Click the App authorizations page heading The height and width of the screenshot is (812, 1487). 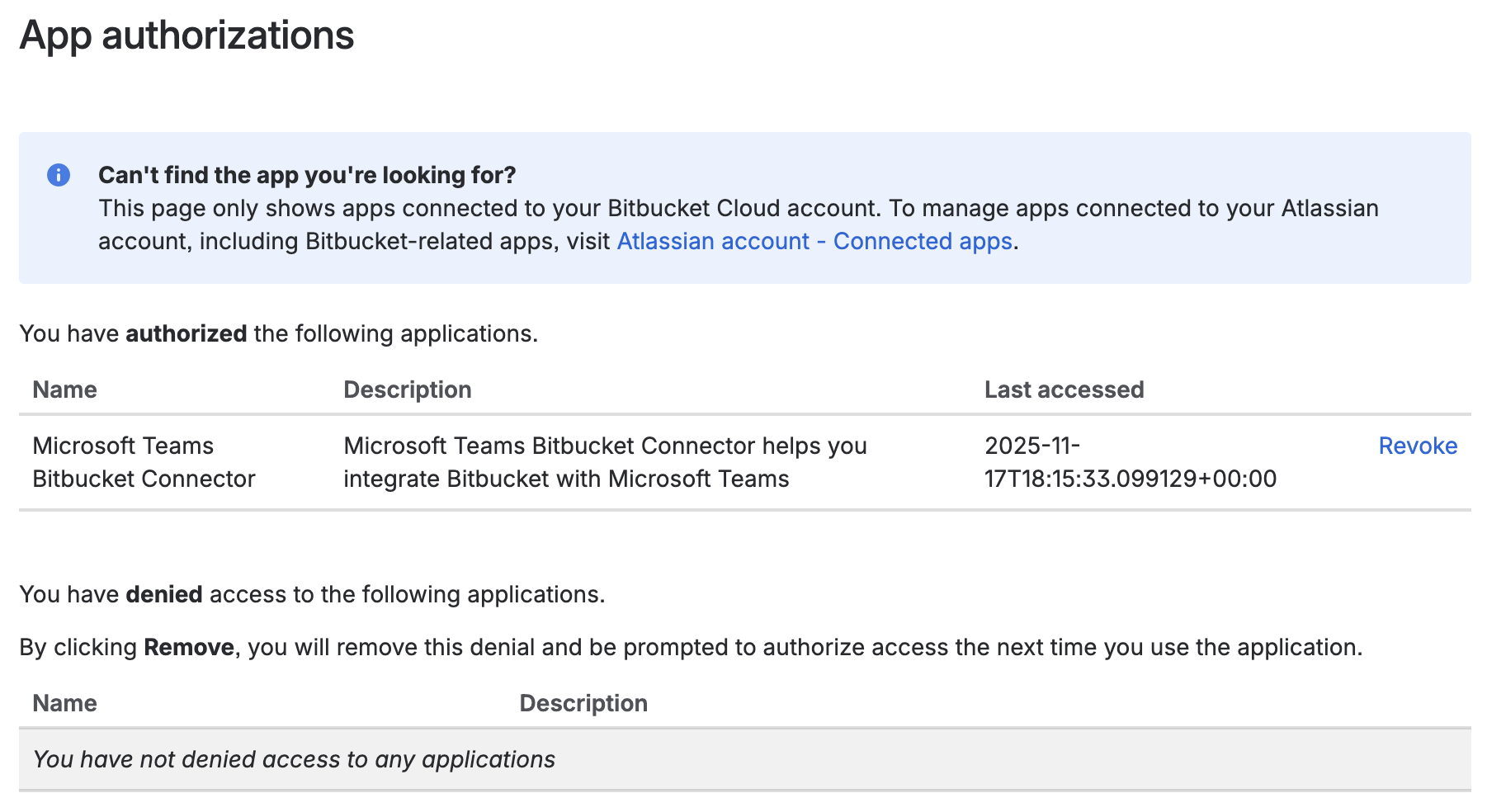pos(186,35)
